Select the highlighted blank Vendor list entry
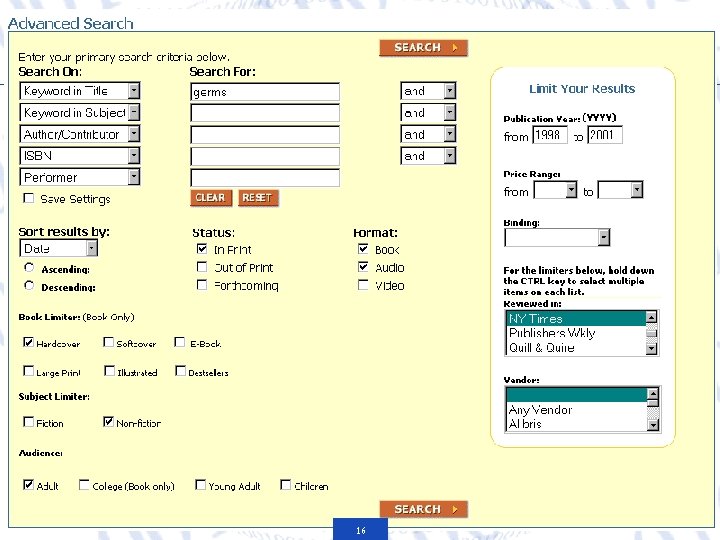This screenshot has height=540, width=720. coord(576,395)
